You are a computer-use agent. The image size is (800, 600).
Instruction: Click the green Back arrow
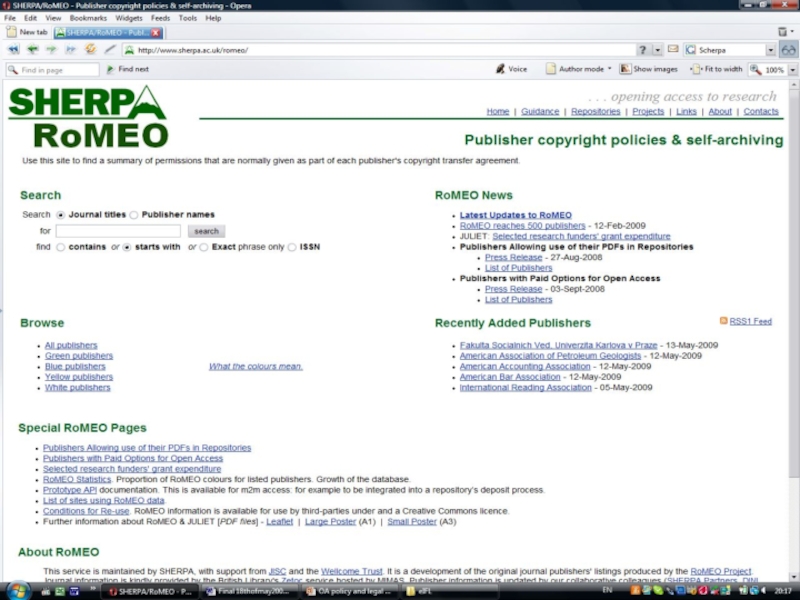click(x=32, y=49)
